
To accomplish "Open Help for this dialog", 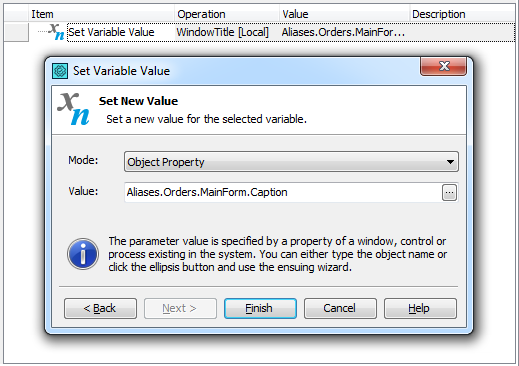I will [x=420, y=308].
